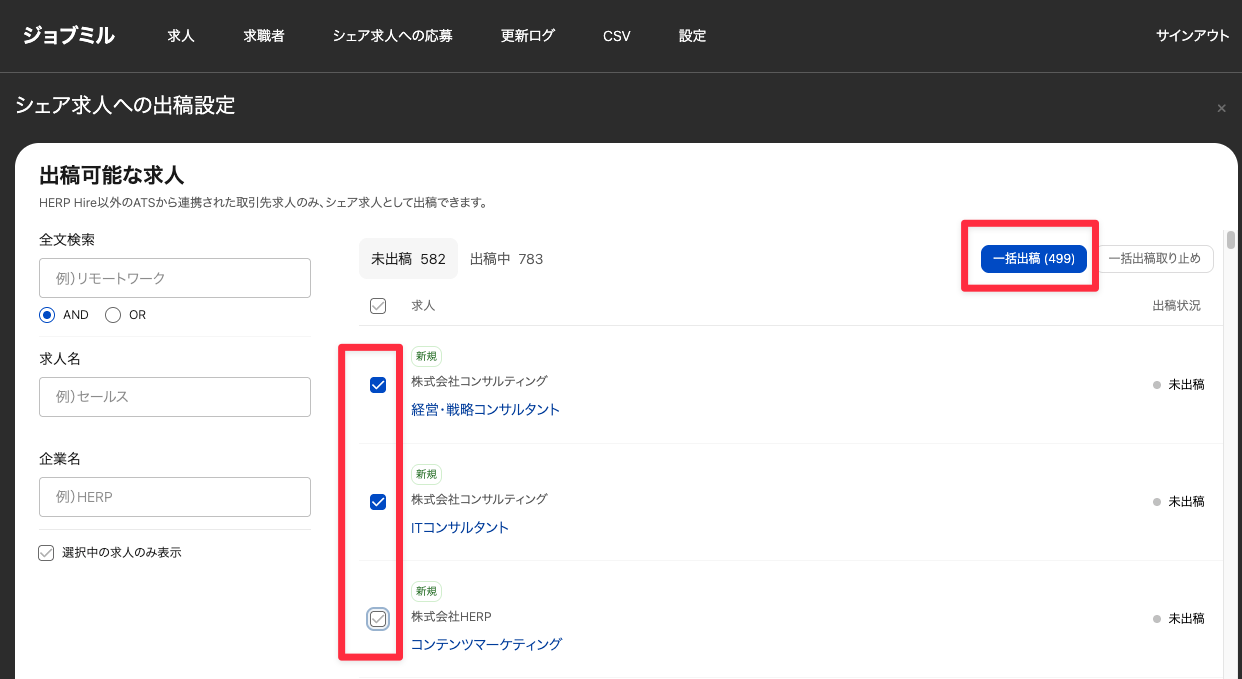
Task: Switch to the 未出稿 582 tab
Action: click(x=408, y=259)
